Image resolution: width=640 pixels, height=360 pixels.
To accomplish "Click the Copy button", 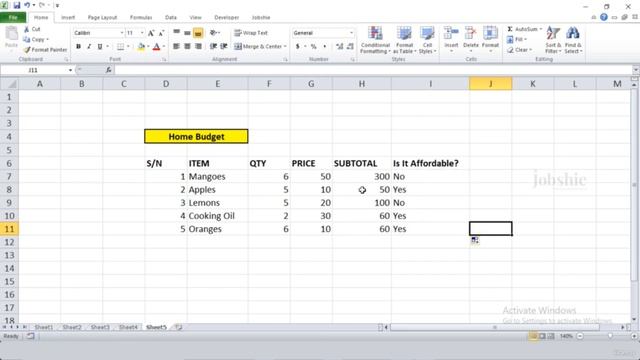I will 36,39.
